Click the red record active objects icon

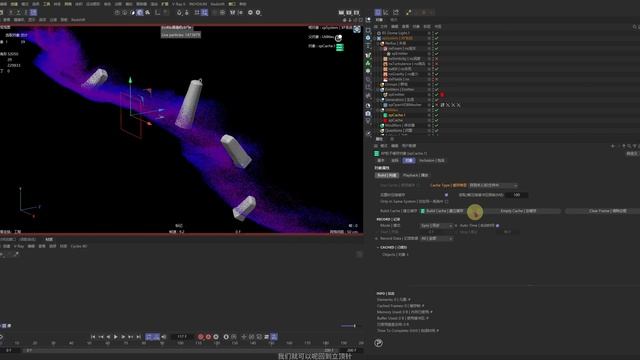[200, 337]
